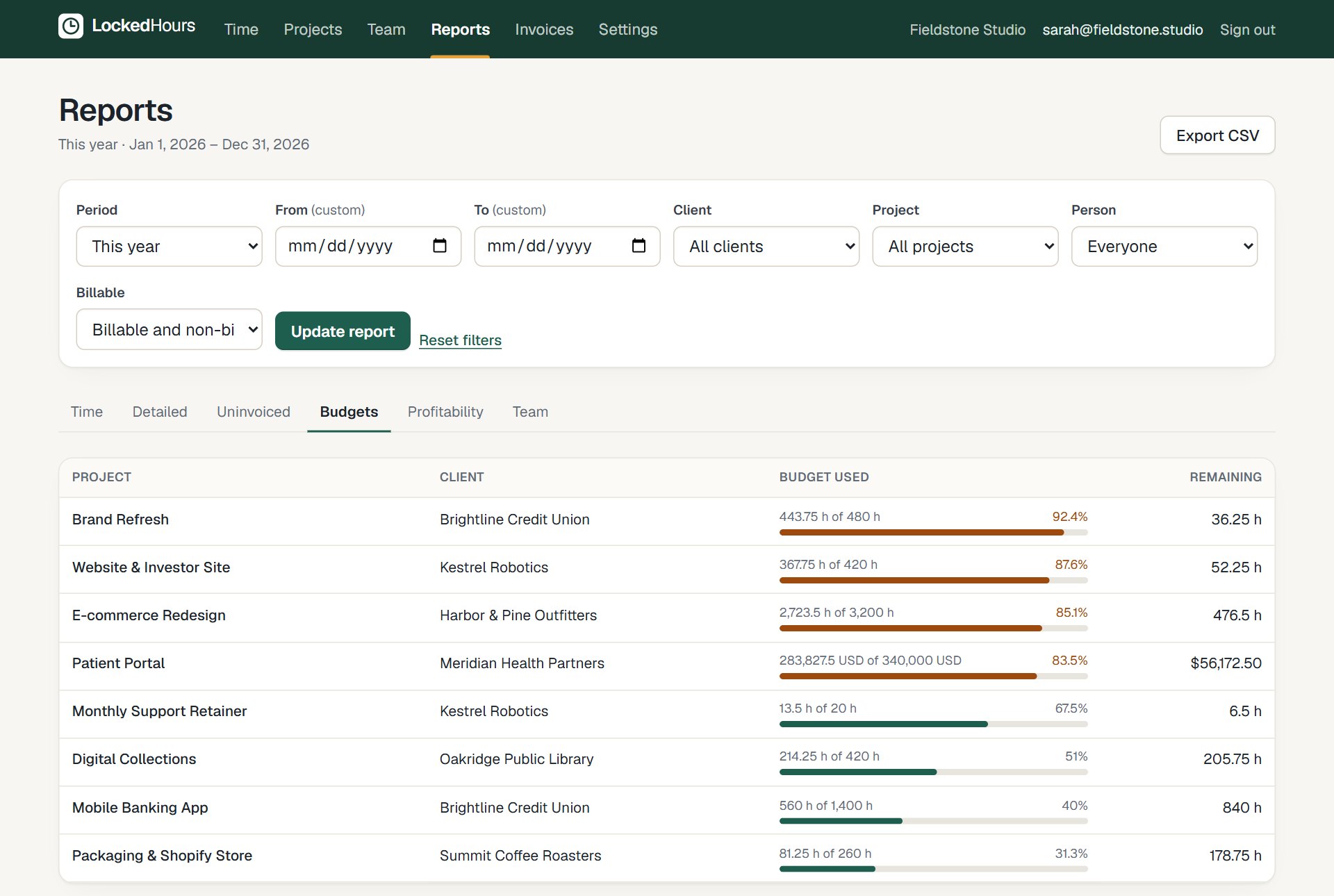
Task: Expand the Project dropdown showing All projects
Action: [965, 247]
